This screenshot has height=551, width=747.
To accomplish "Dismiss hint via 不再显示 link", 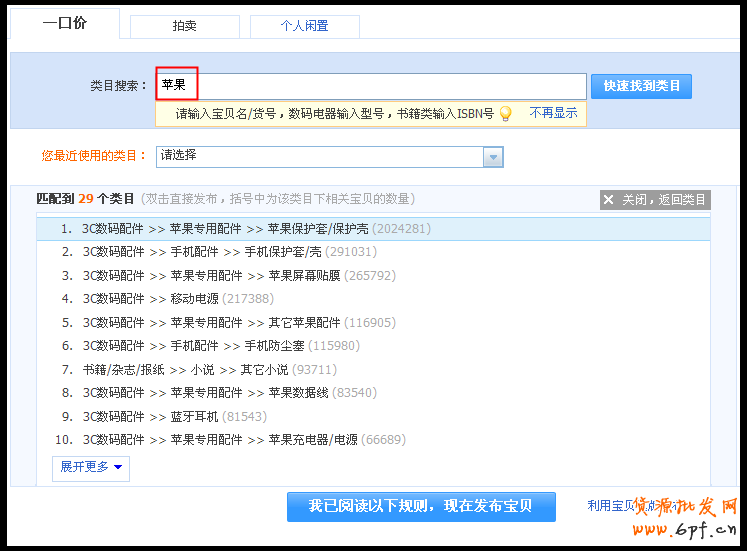I will tap(553, 113).
